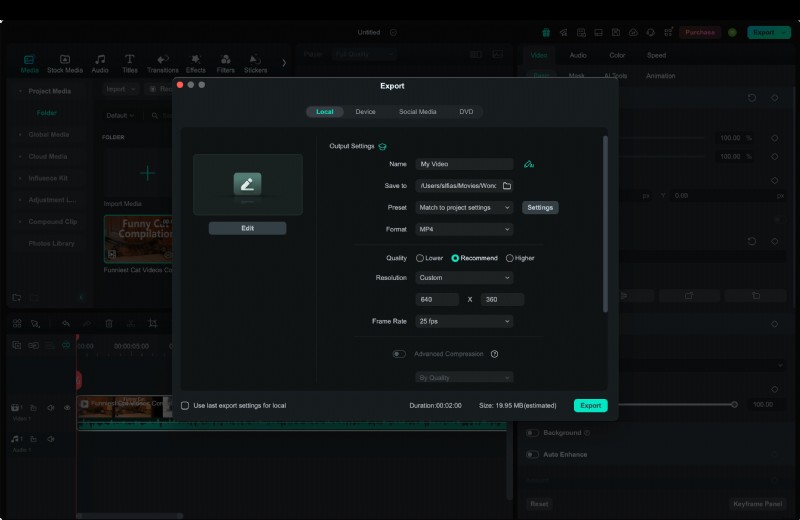800x520 pixels.
Task: Open the By Quality dropdown
Action: click(x=464, y=378)
